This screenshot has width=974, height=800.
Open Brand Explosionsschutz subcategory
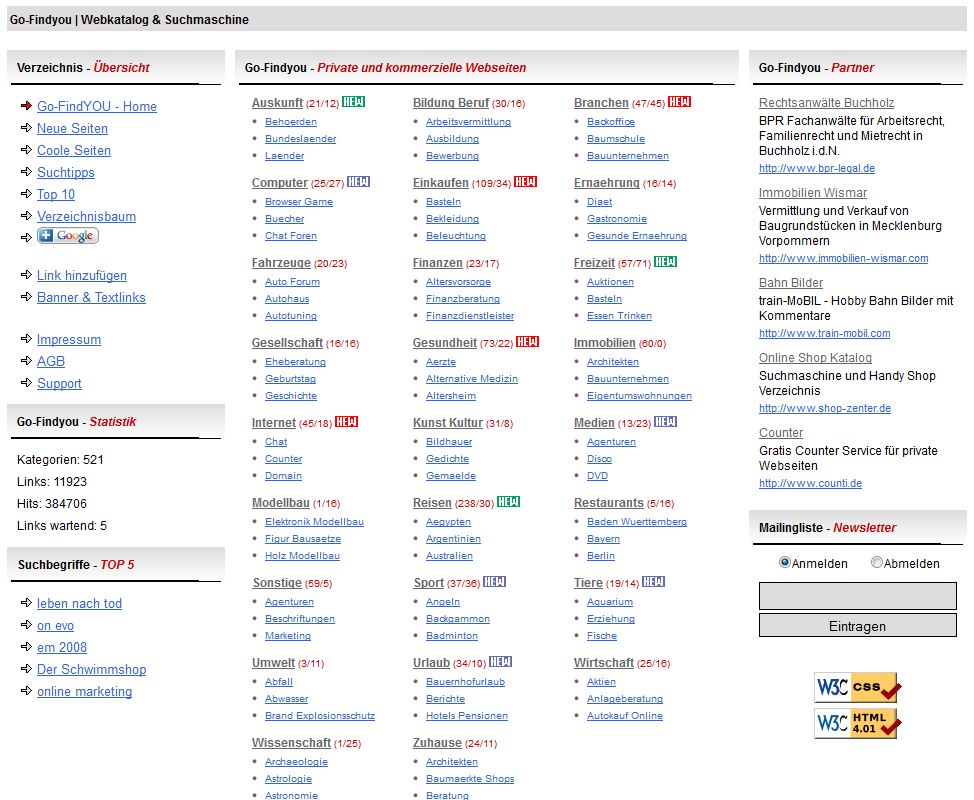tap(320, 716)
